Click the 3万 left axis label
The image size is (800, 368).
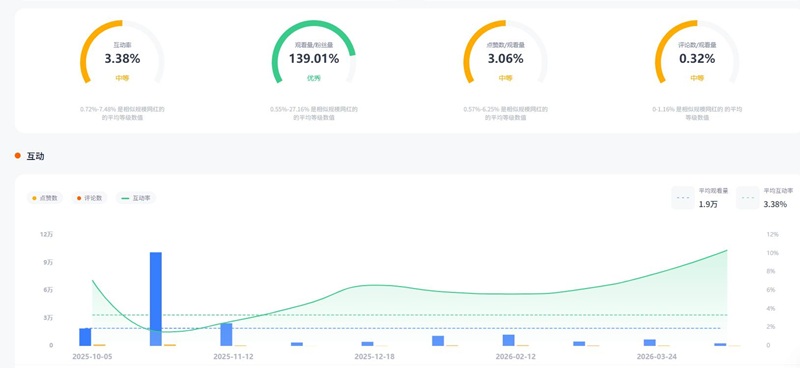tap(48, 317)
